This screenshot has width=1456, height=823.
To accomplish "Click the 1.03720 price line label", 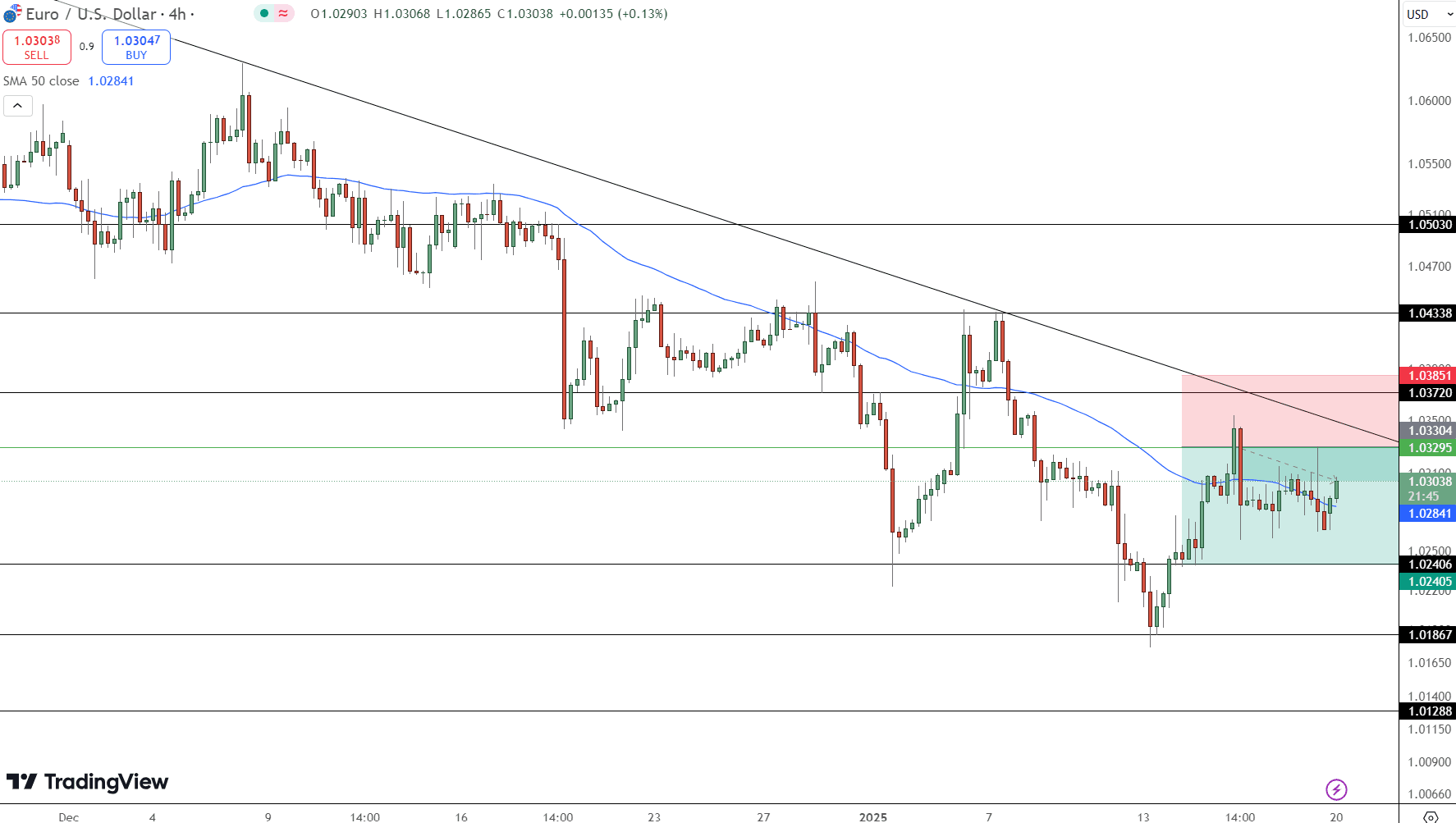I will (1430, 393).
